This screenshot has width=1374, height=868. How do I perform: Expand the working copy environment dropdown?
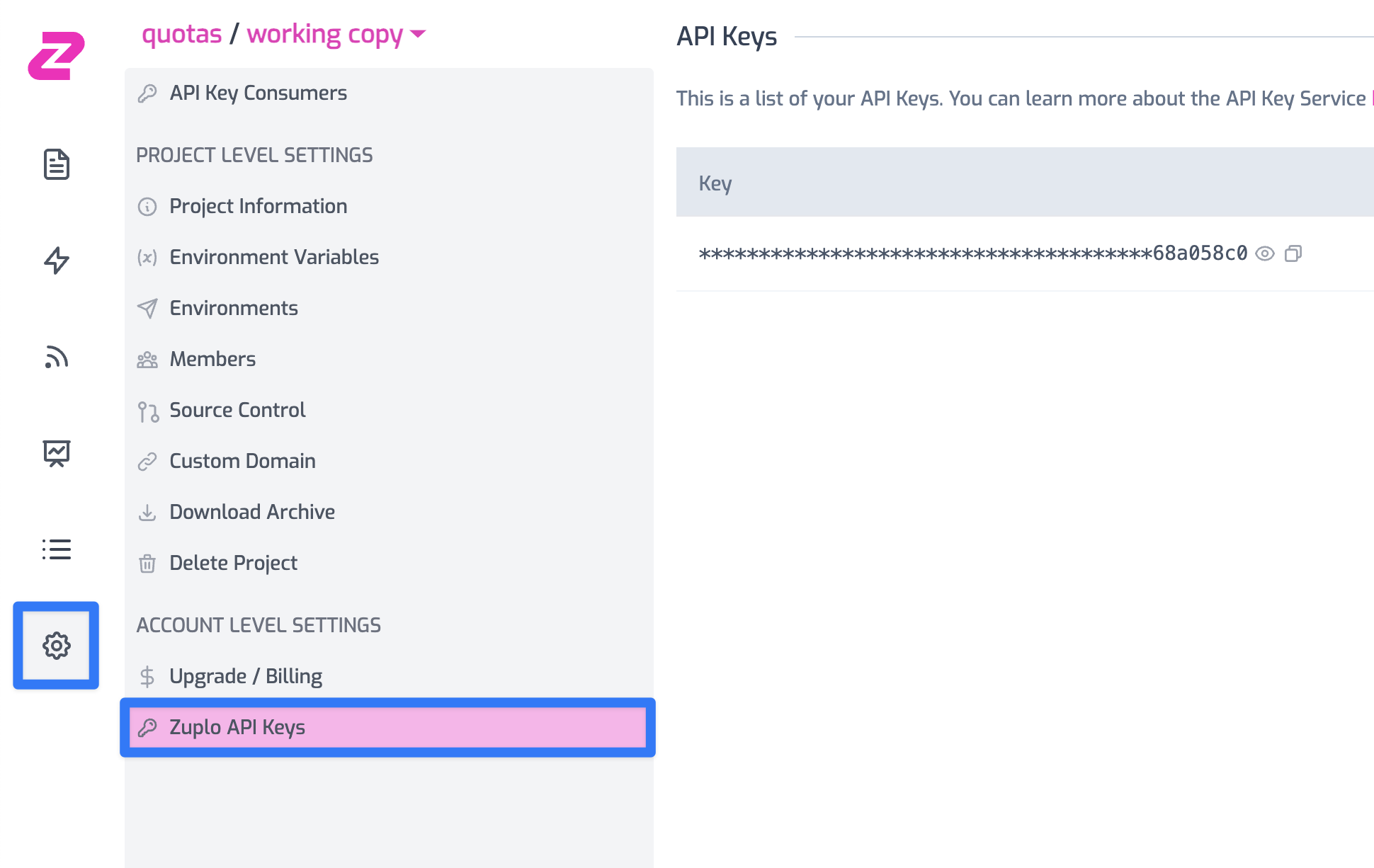tap(418, 34)
